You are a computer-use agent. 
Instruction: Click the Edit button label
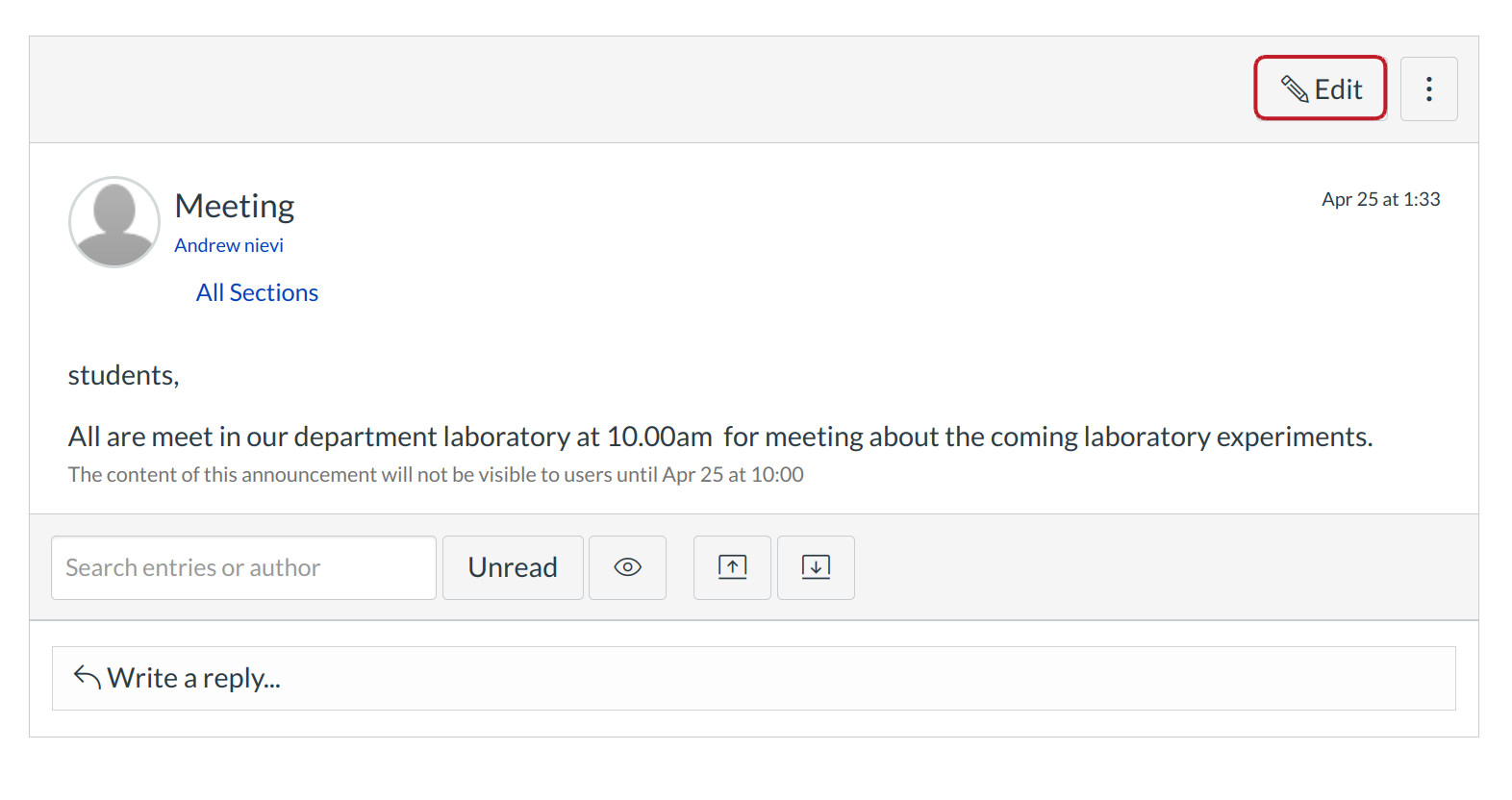pos(1338,89)
